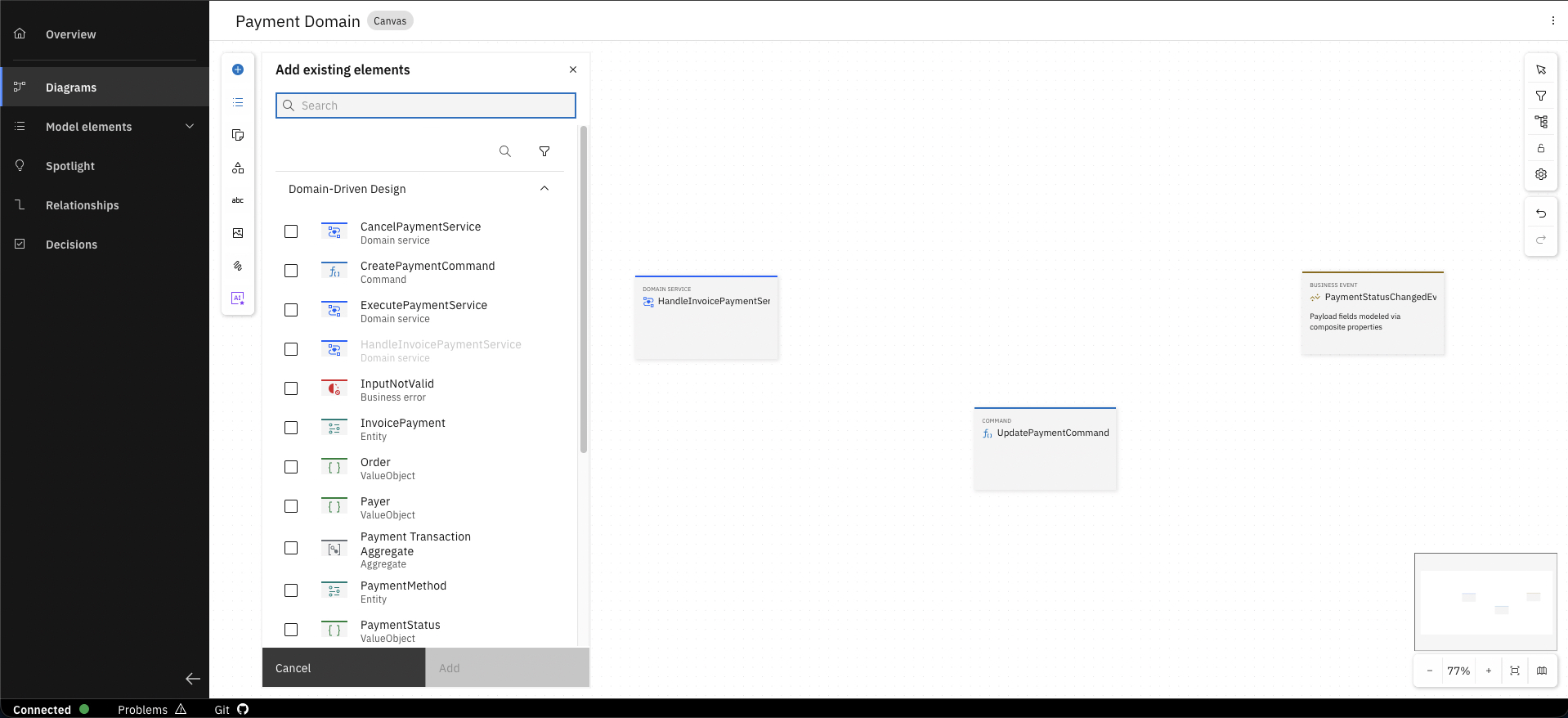Select the ExecutePaymentService checkbox
The height and width of the screenshot is (718, 1568).
click(291, 310)
